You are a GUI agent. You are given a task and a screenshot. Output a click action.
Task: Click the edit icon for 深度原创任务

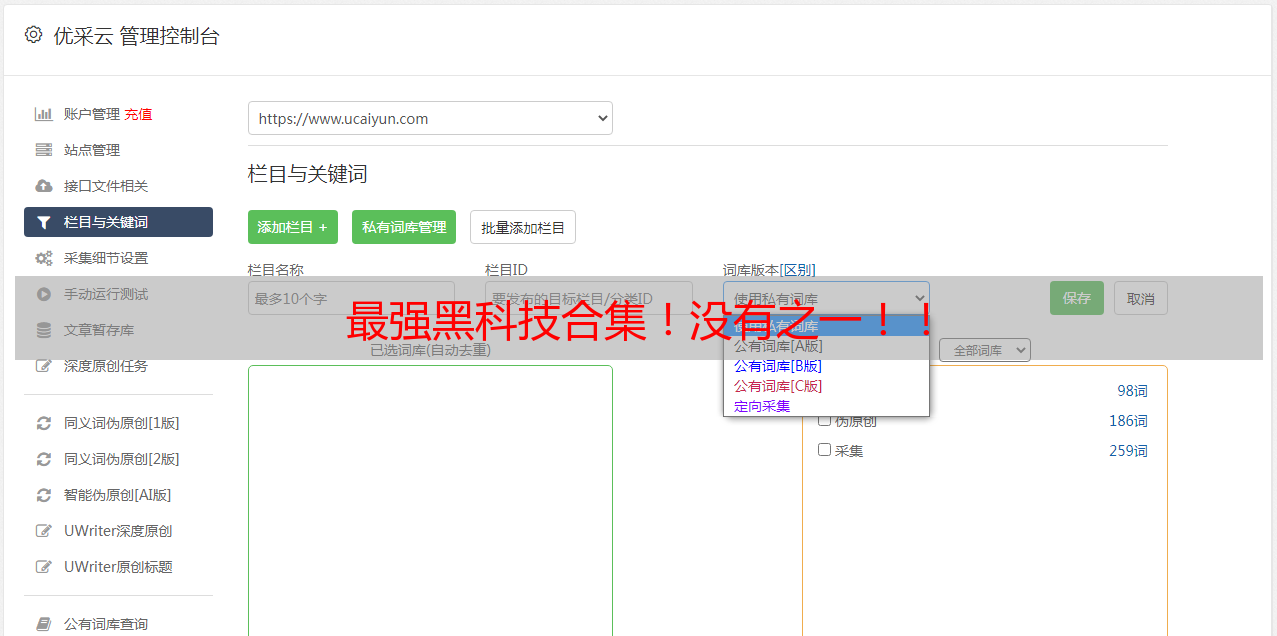[x=43, y=366]
